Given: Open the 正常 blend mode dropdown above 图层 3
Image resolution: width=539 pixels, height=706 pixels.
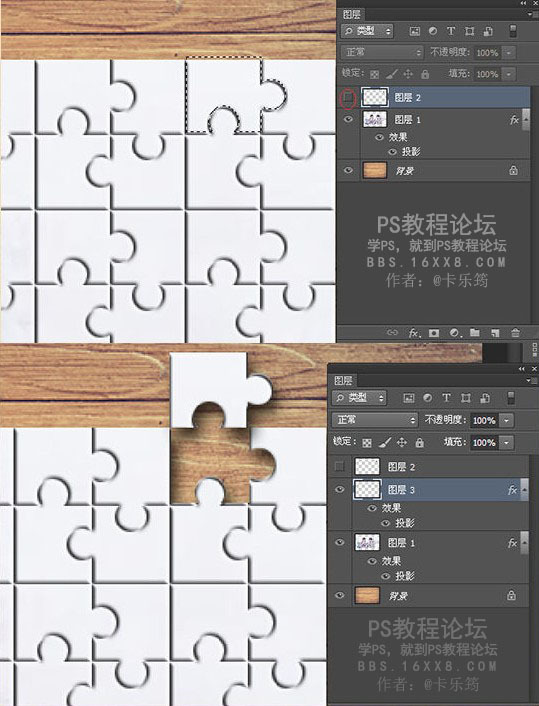Looking at the screenshot, I should pos(375,420).
